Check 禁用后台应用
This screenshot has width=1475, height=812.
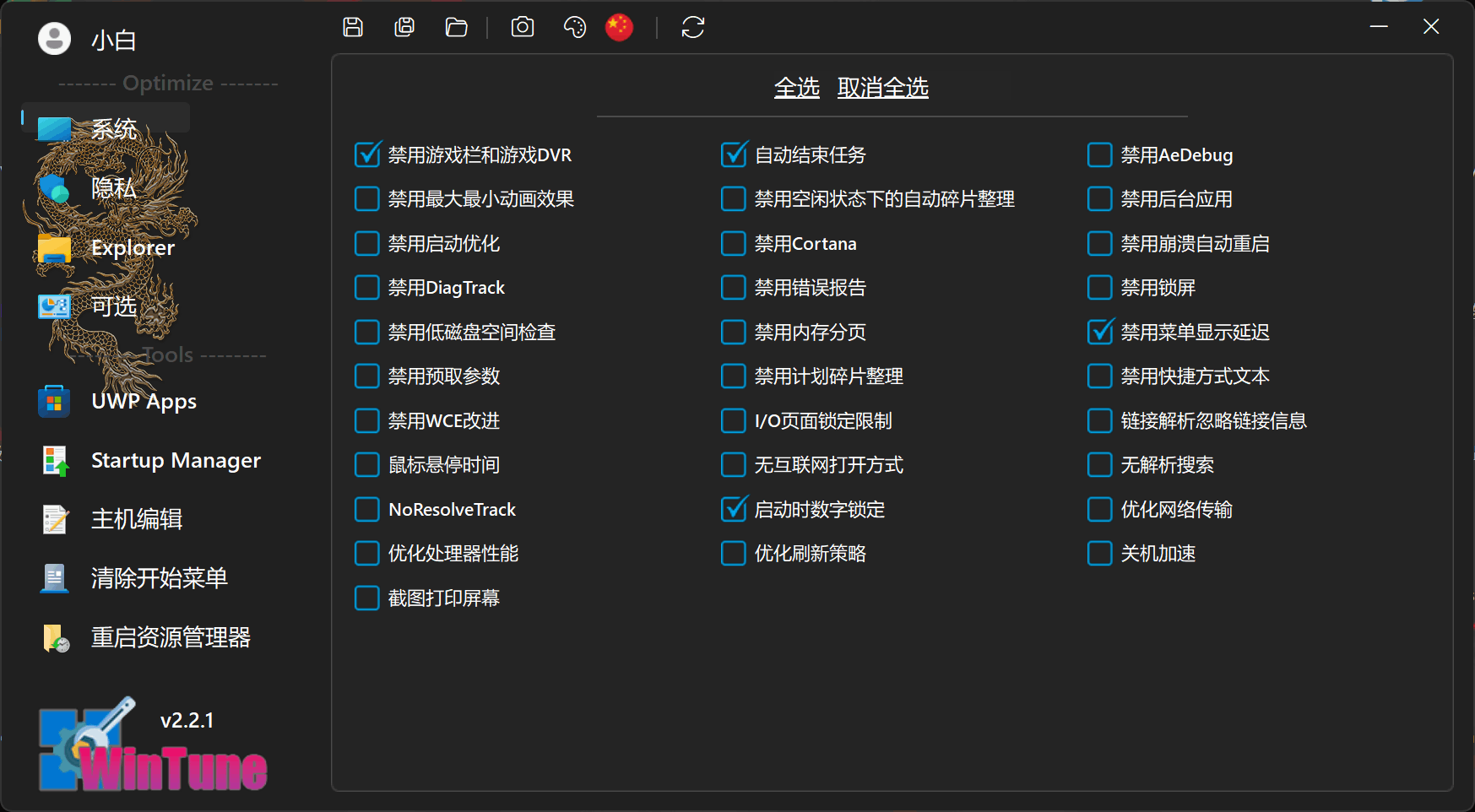tap(1099, 199)
